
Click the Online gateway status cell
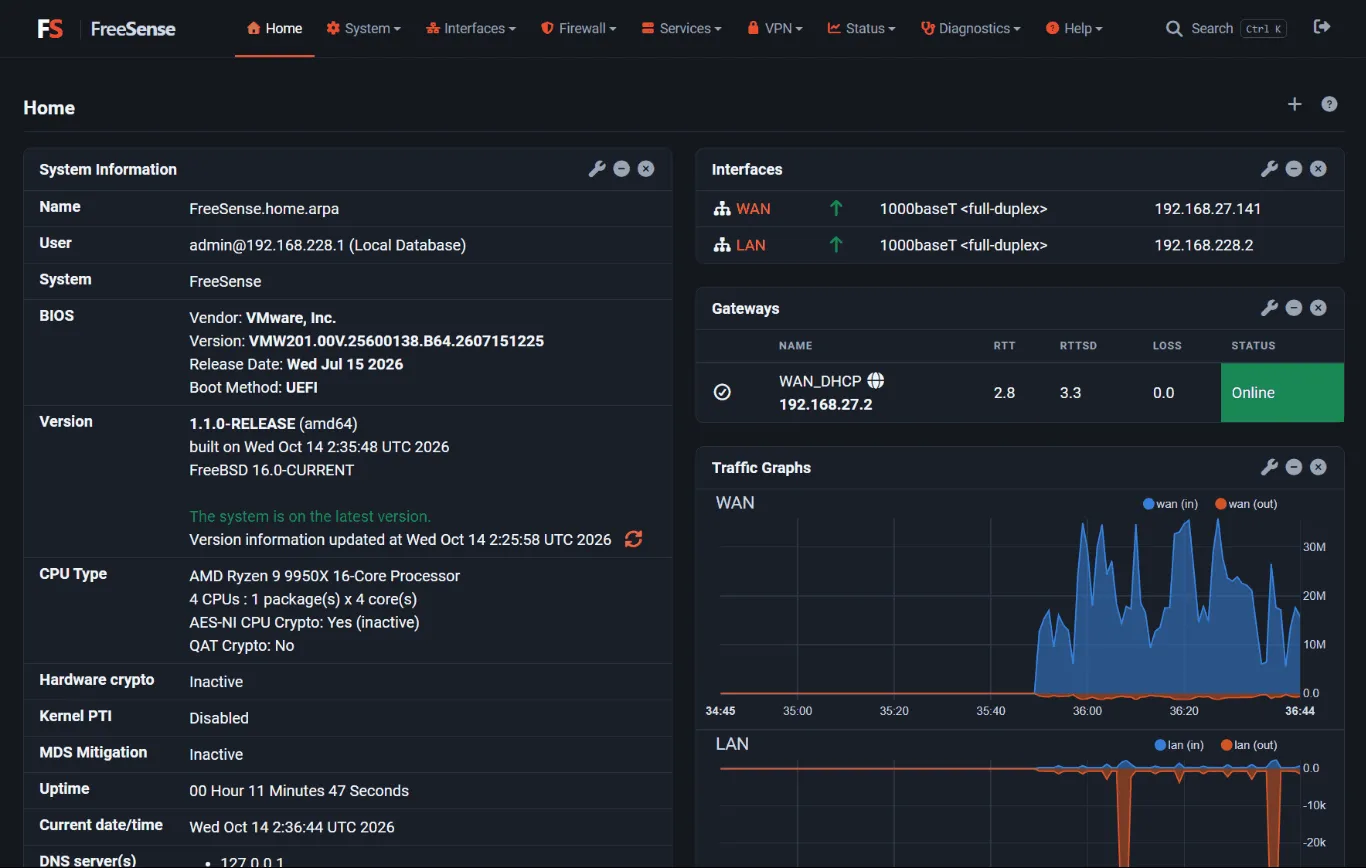pyautogui.click(x=1282, y=392)
